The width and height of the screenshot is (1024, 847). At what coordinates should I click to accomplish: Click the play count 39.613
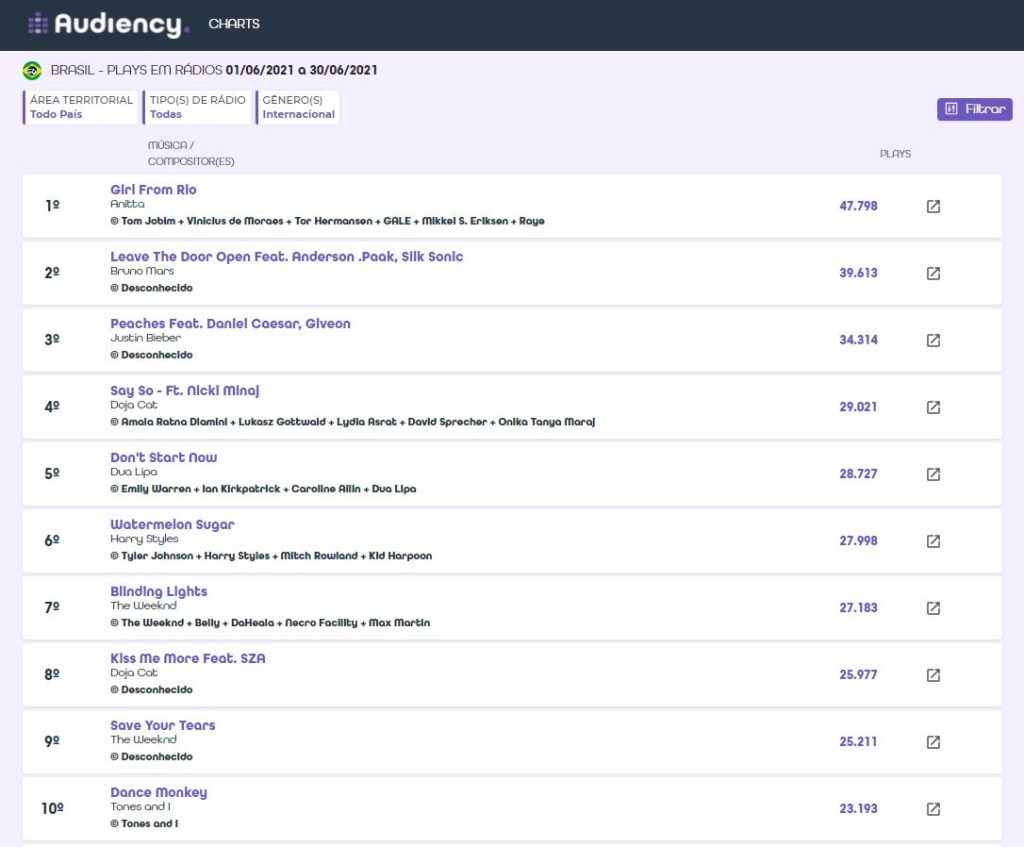[x=858, y=273]
